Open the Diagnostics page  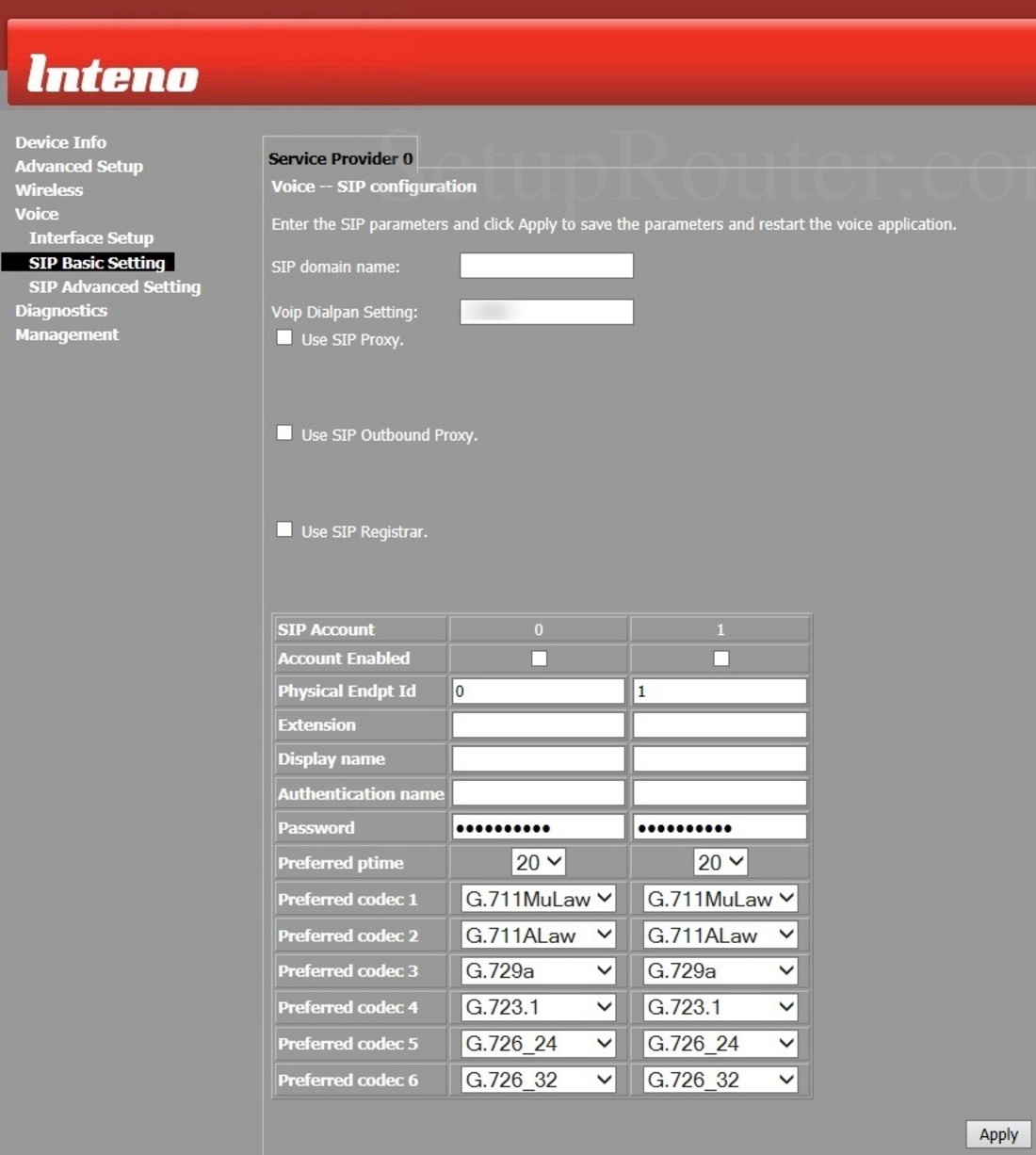pyautogui.click(x=61, y=310)
